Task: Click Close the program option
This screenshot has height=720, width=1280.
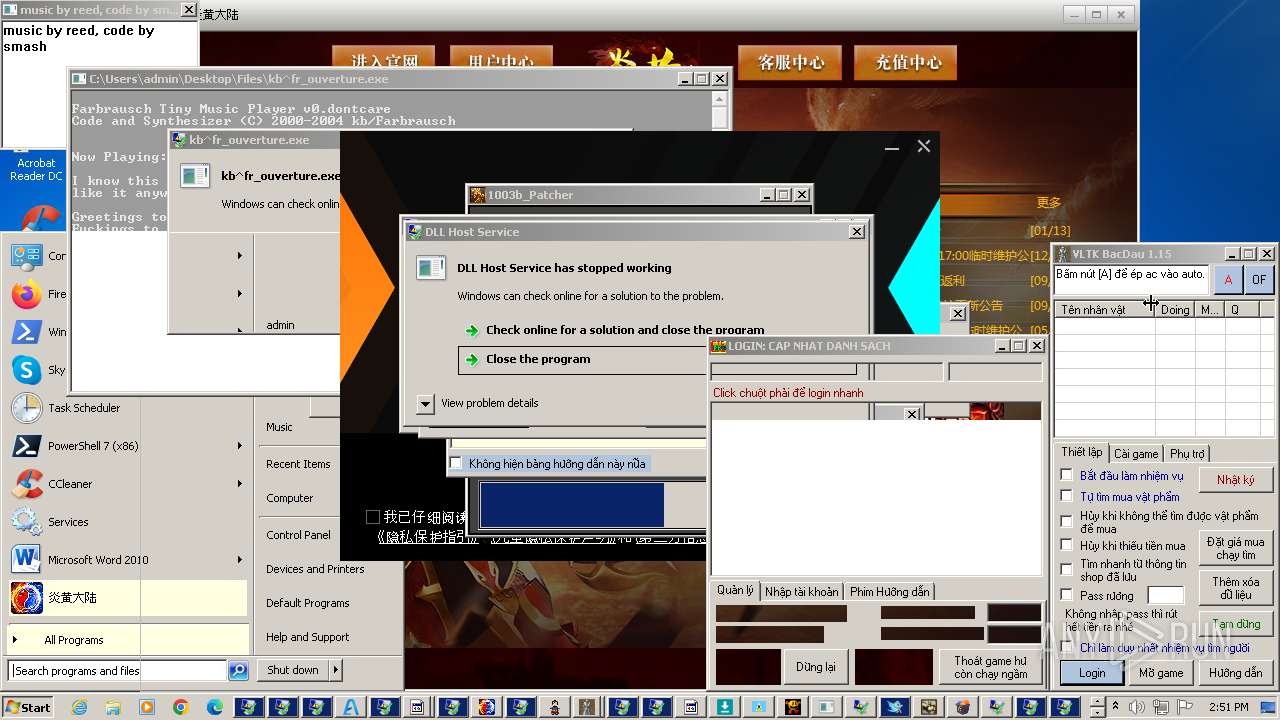Action: 582,359
